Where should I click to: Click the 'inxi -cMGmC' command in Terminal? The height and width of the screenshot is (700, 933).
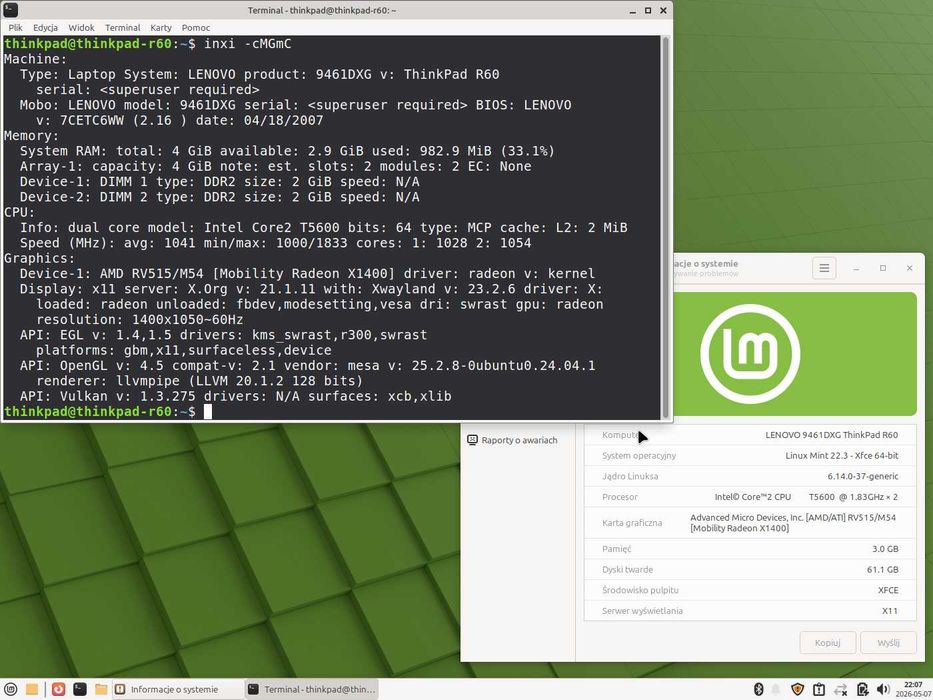pos(248,43)
